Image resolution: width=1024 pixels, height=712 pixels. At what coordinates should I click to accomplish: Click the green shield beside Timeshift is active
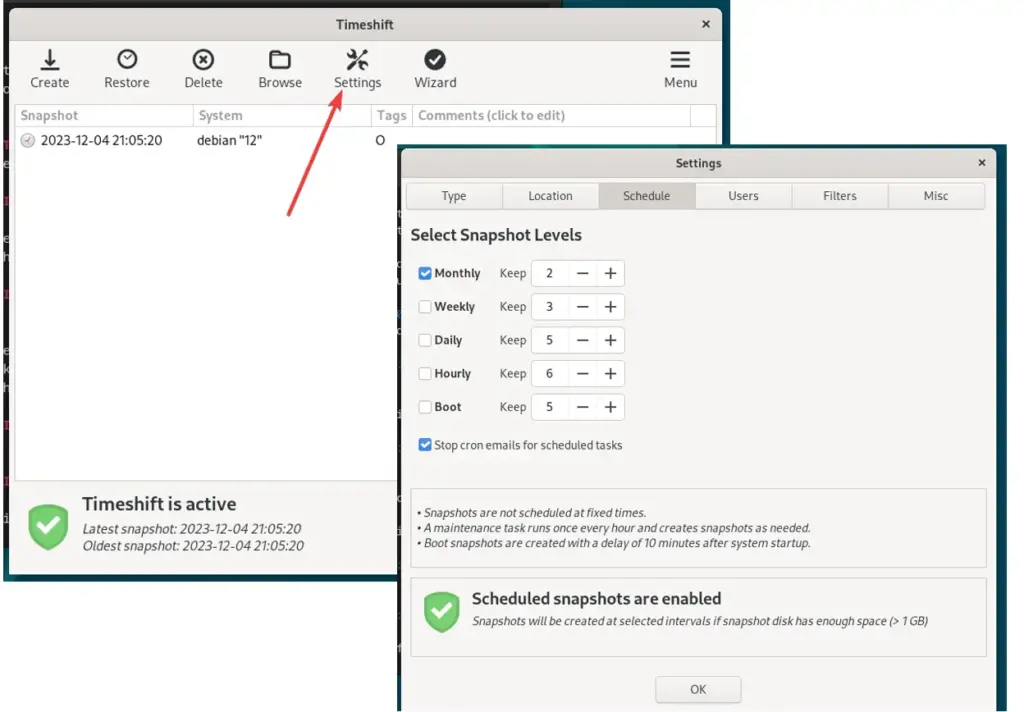point(48,526)
